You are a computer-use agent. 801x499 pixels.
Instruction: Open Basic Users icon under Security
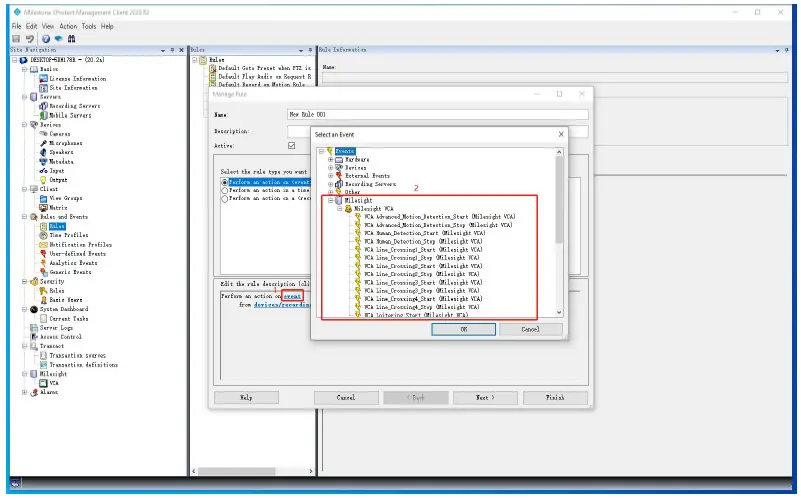[43, 300]
